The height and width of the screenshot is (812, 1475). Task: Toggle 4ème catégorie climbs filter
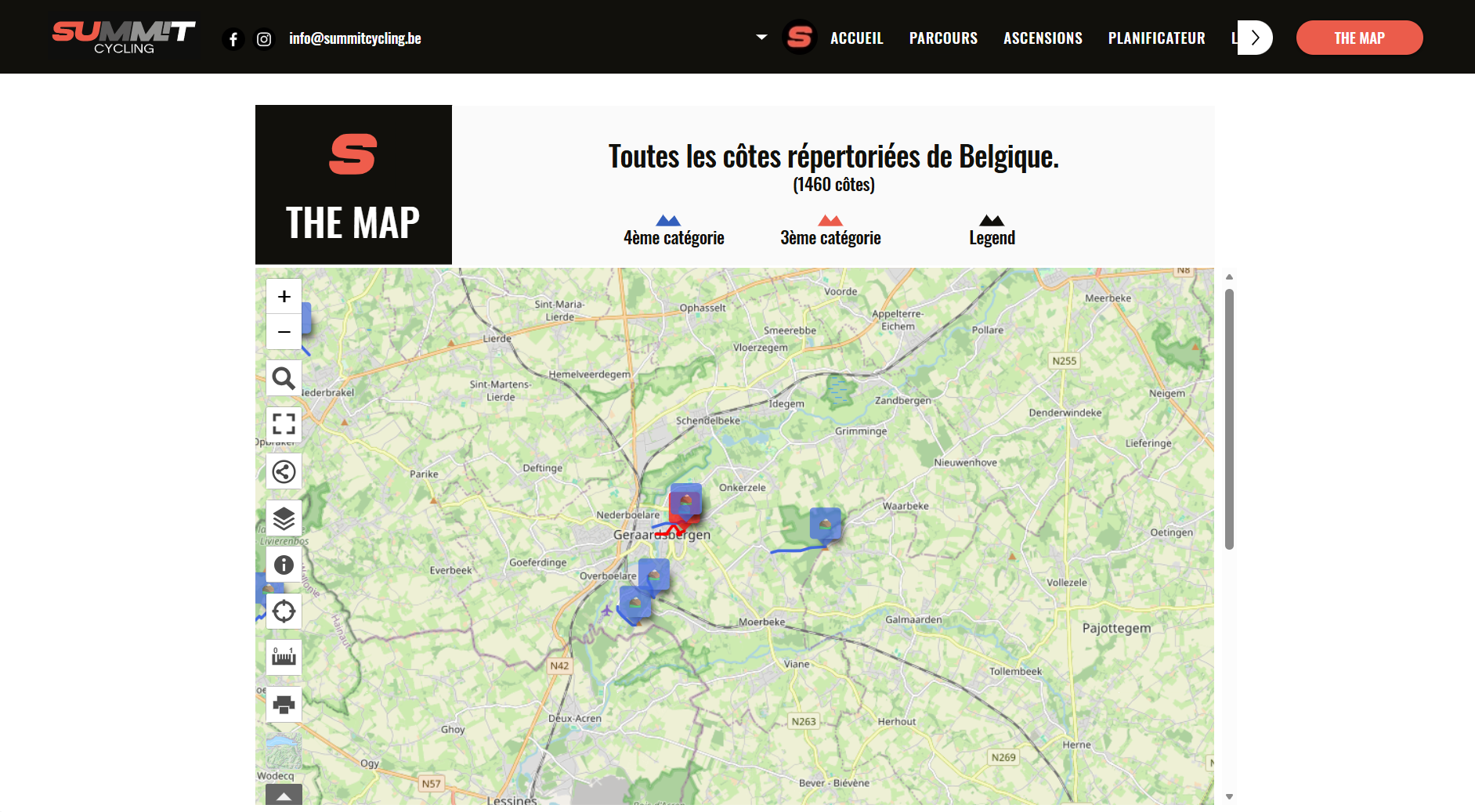[x=673, y=231]
